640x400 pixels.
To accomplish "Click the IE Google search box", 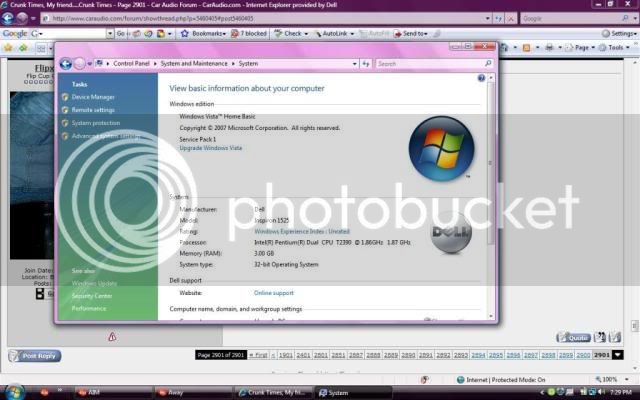I will pyautogui.click(x=571, y=19).
